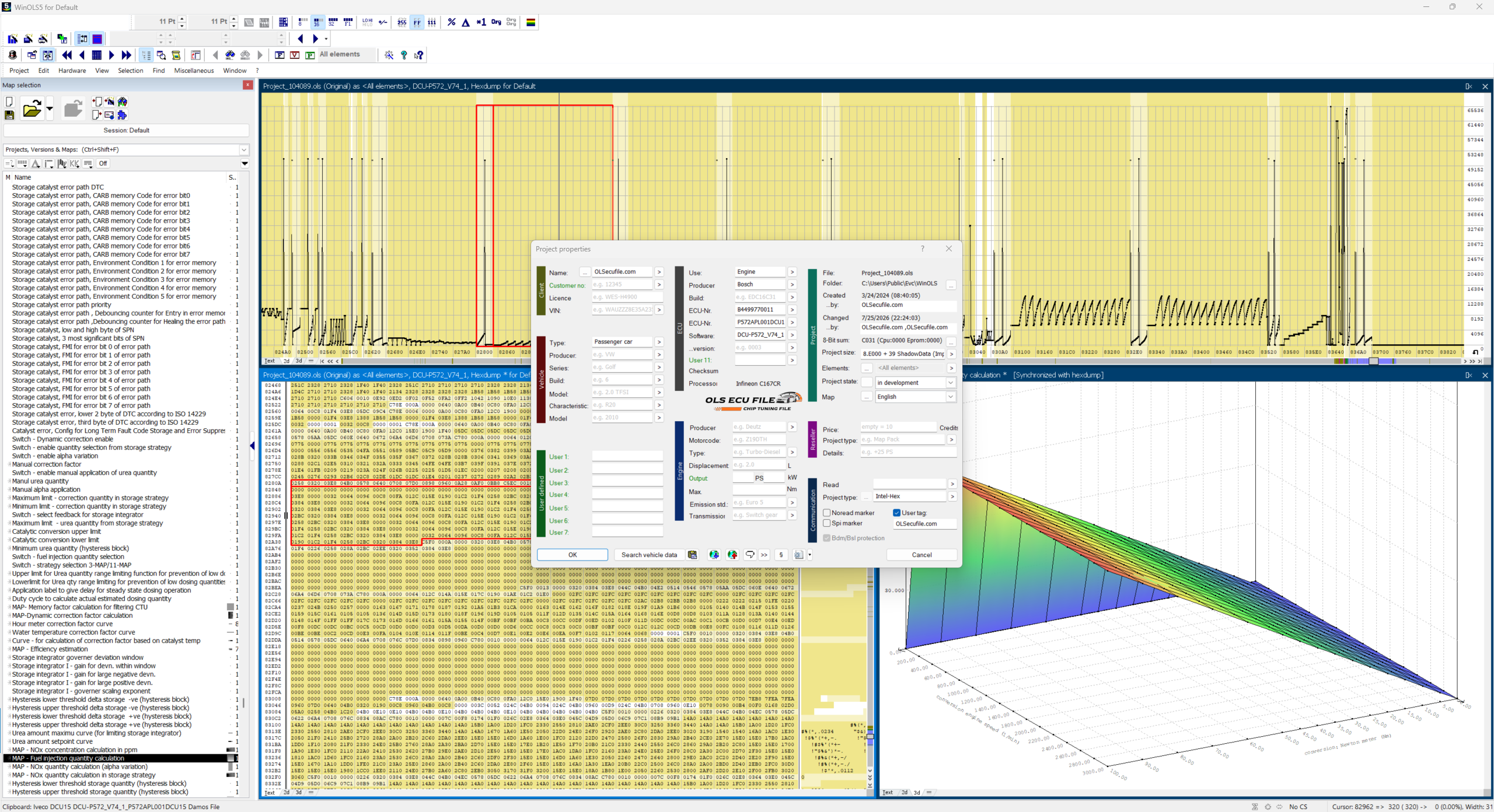Open the configuration tools icon
Viewport: 1494px width, 812px height.
pyautogui.click(x=389, y=55)
